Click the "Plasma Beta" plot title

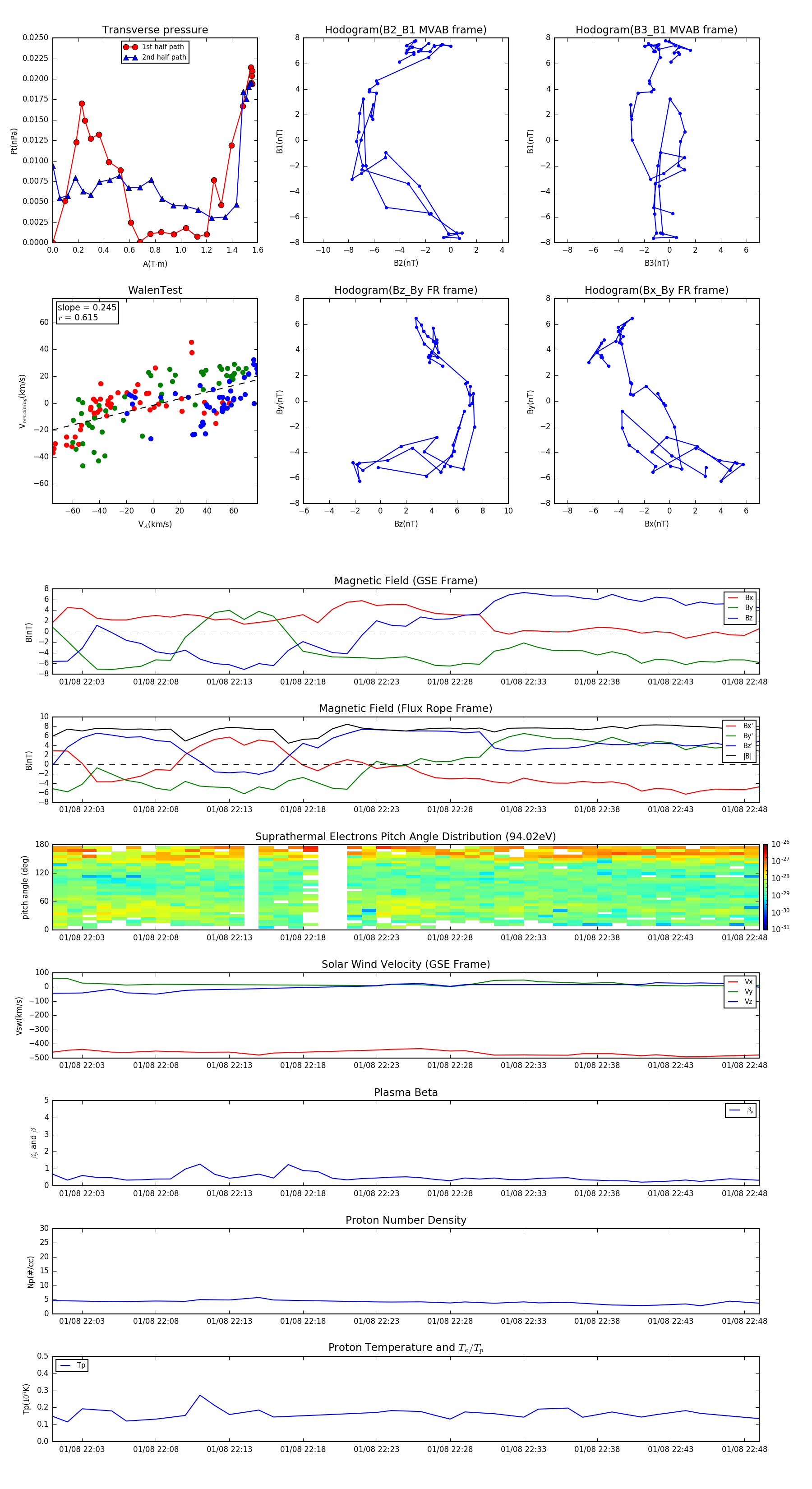(x=406, y=1093)
